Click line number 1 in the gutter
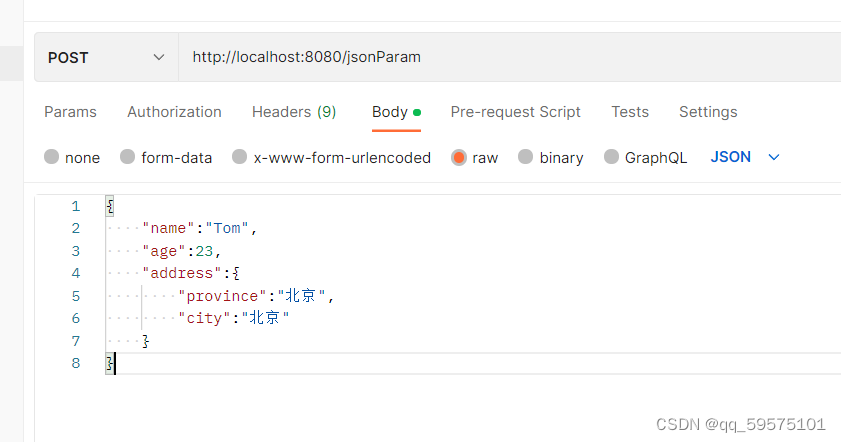 click(76, 207)
